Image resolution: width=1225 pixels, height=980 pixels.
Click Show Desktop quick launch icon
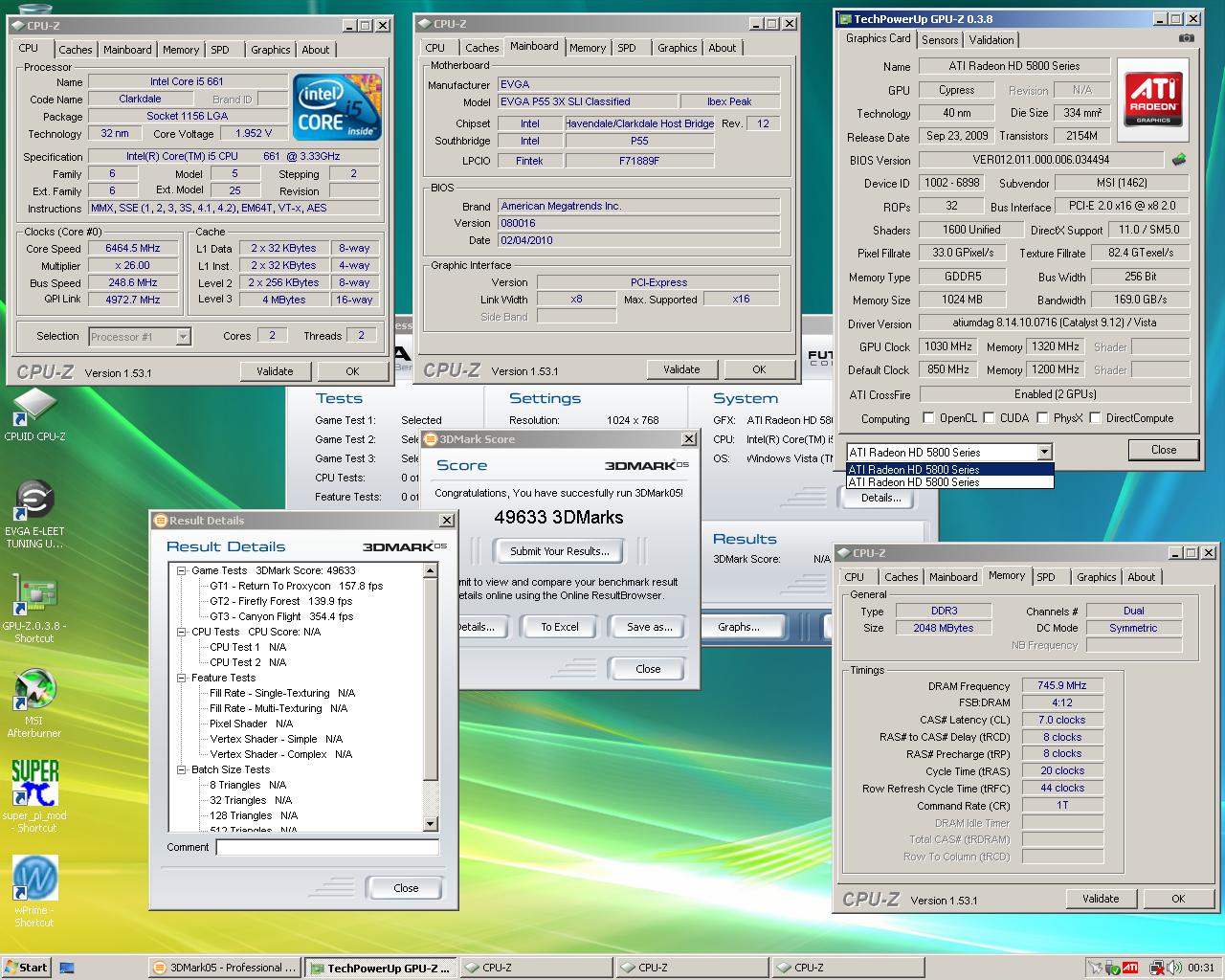(x=67, y=968)
